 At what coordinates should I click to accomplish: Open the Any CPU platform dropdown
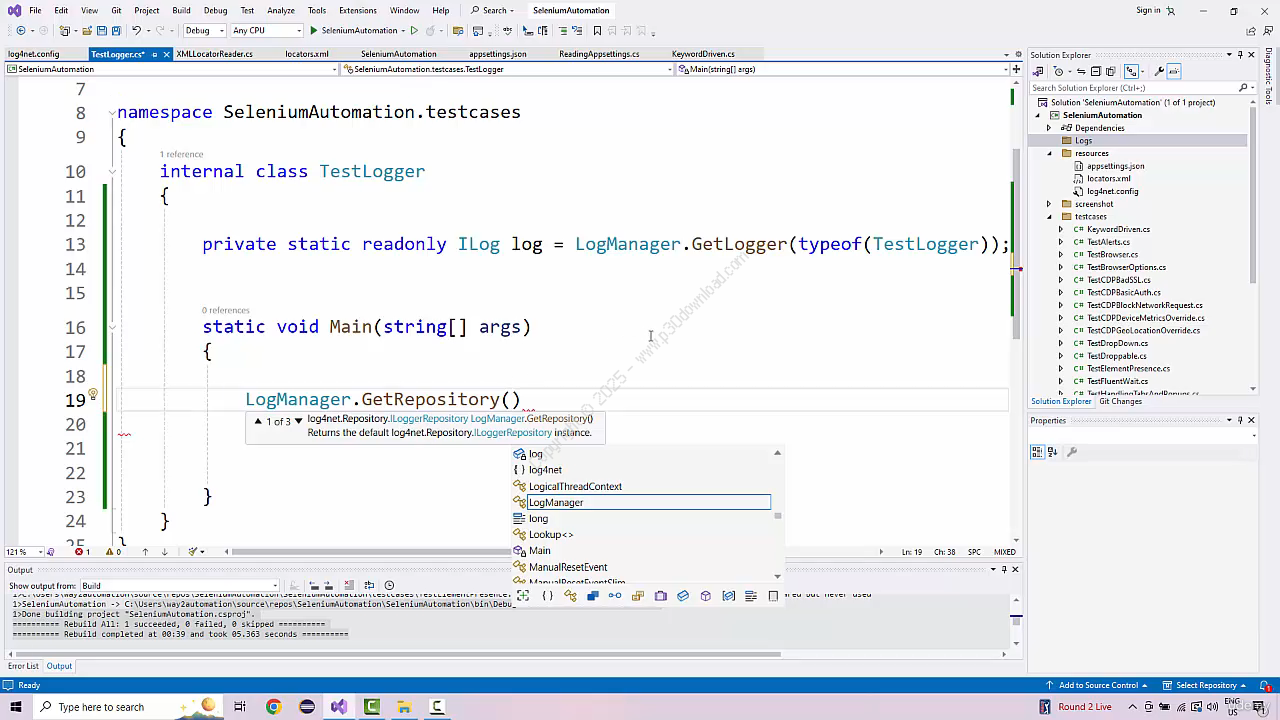266,30
